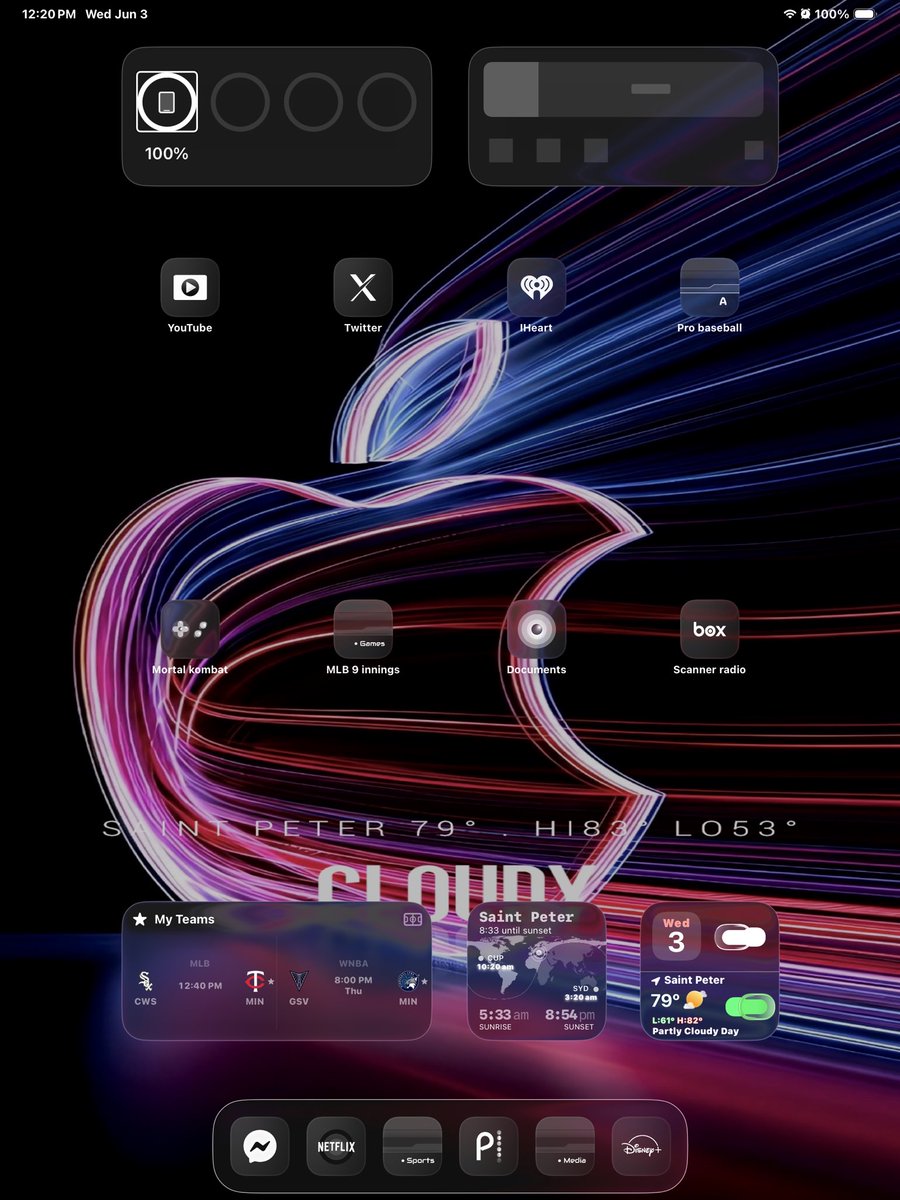
Task: Tap the Valkyries GSV team logo
Action: point(299,981)
